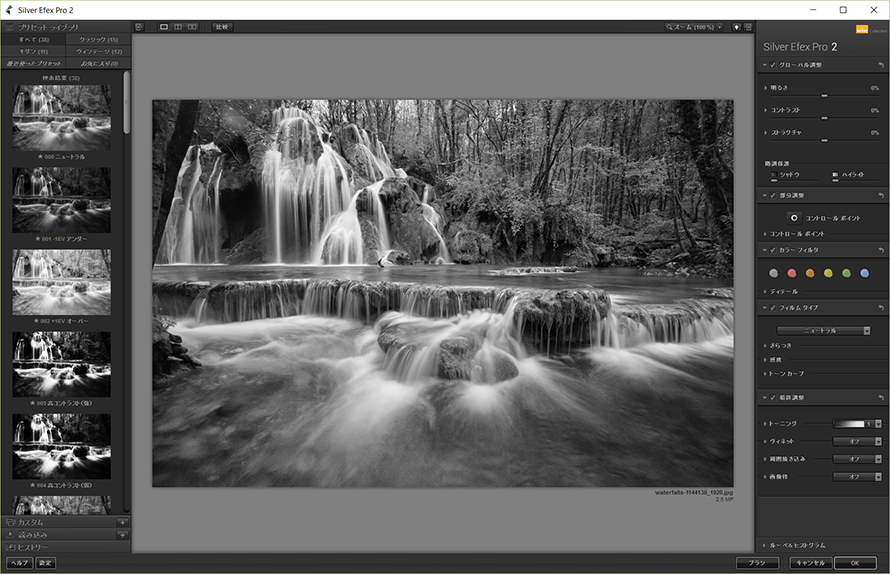Select the クラシック (15) preset tab

click(98, 40)
